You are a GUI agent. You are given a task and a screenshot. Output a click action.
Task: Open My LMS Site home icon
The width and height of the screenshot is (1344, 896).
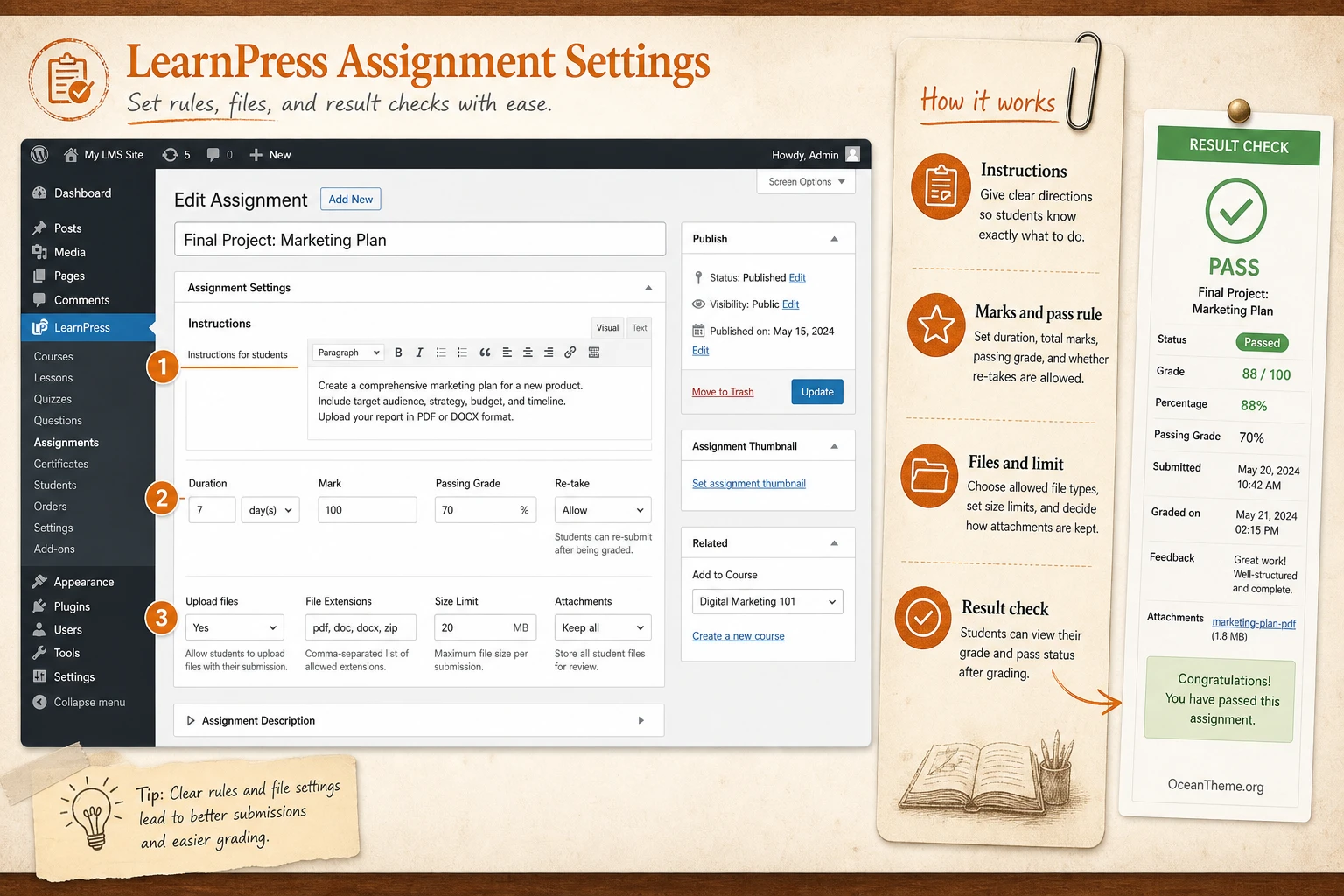click(71, 154)
